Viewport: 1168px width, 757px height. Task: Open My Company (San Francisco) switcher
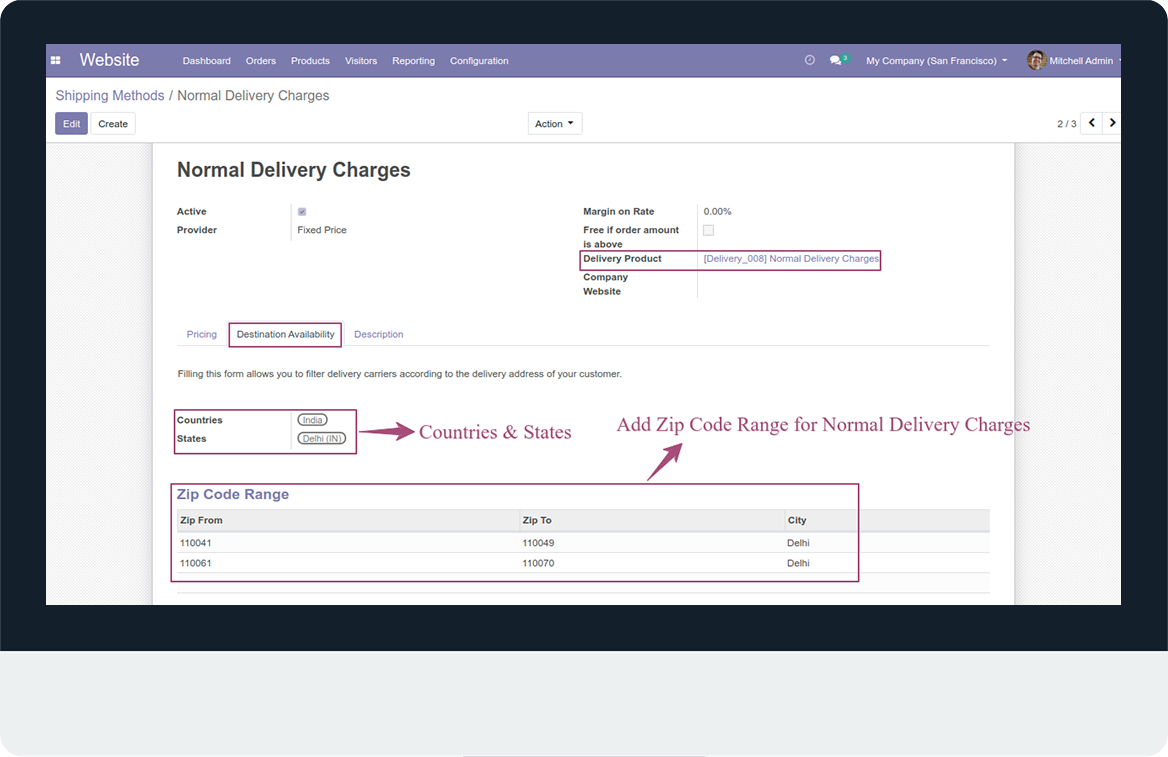[936, 60]
